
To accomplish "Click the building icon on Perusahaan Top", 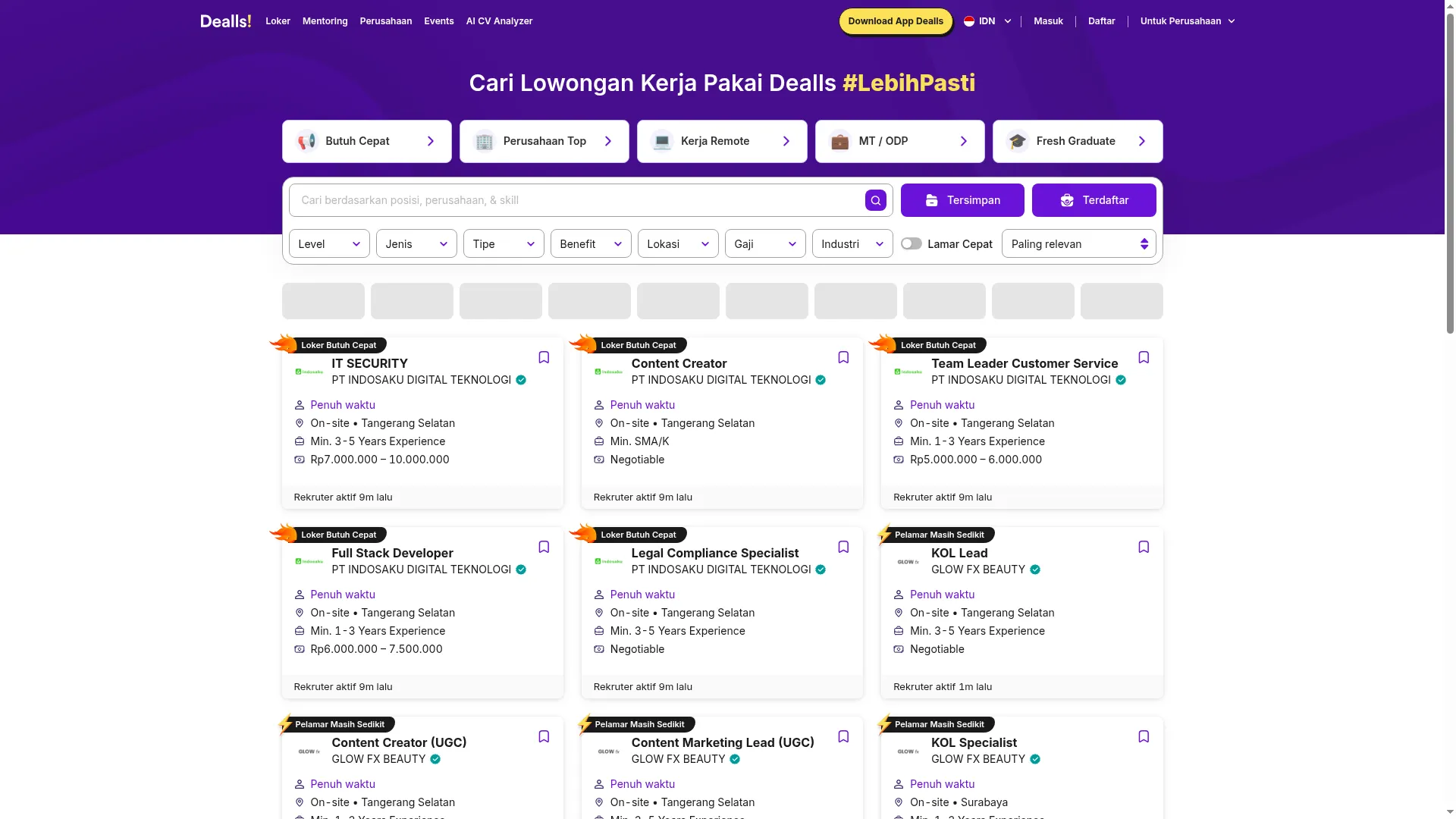I will tap(484, 141).
